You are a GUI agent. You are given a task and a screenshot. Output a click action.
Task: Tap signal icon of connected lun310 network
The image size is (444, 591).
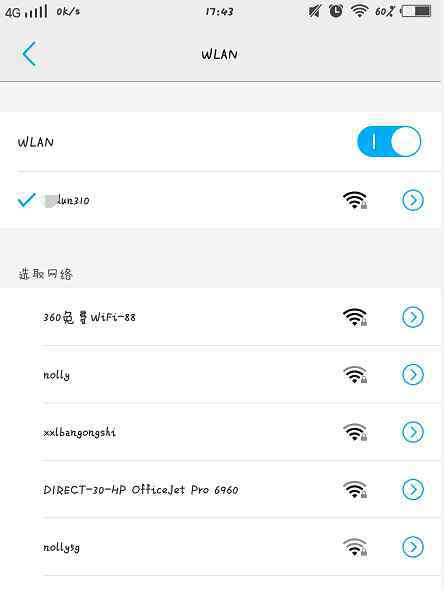355,200
